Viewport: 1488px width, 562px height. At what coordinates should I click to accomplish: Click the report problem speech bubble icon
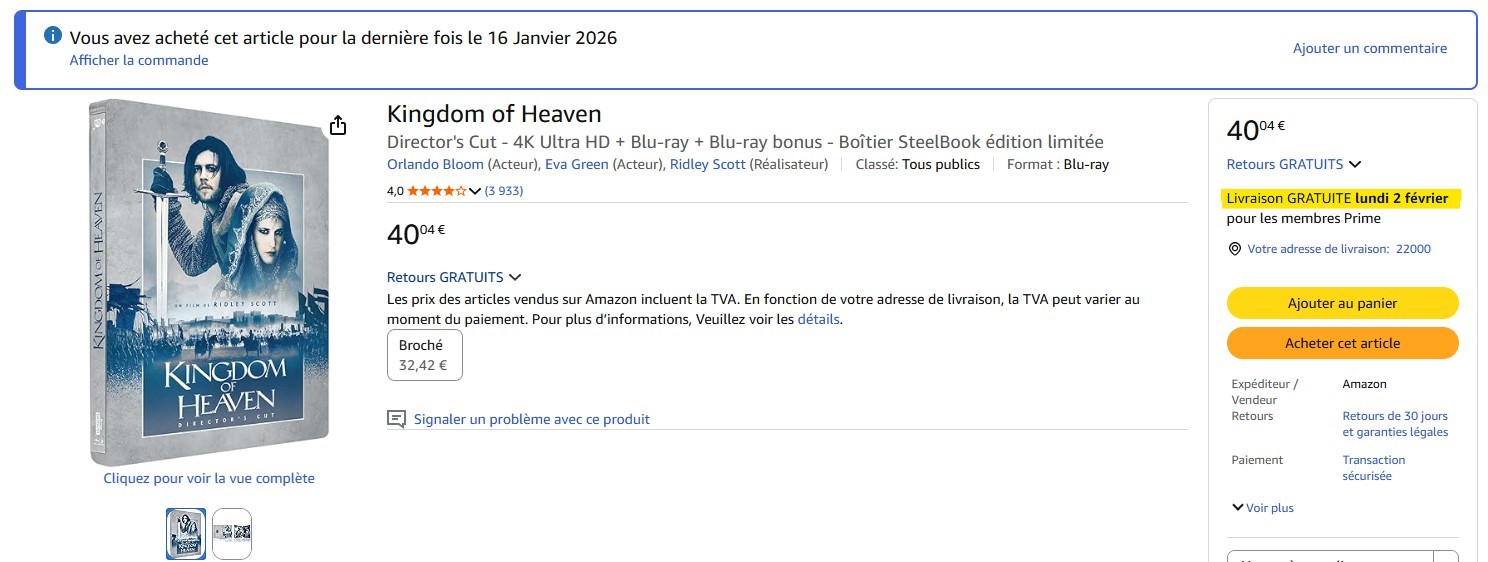tap(396, 419)
